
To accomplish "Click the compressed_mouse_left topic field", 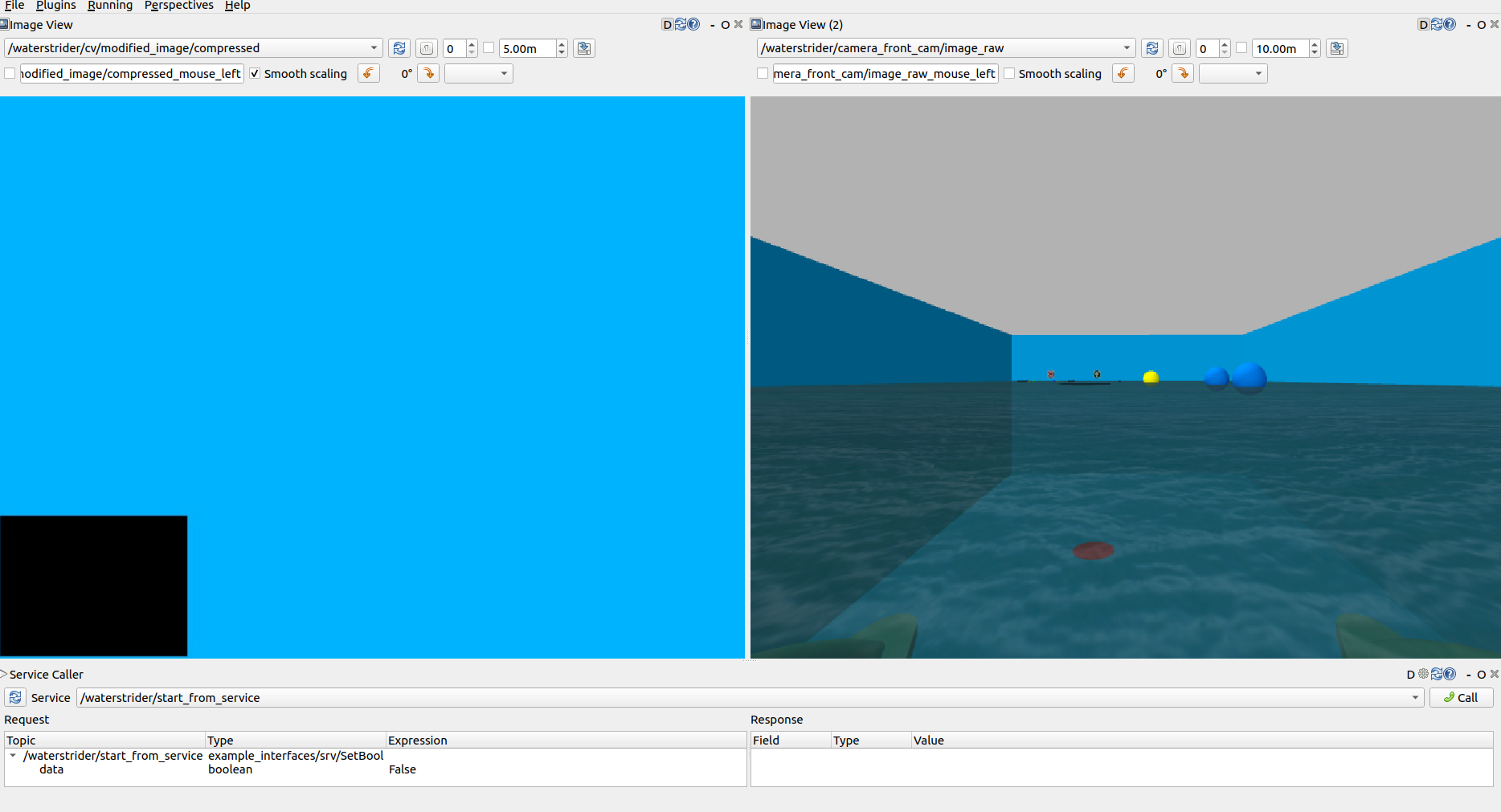I will click(x=132, y=73).
